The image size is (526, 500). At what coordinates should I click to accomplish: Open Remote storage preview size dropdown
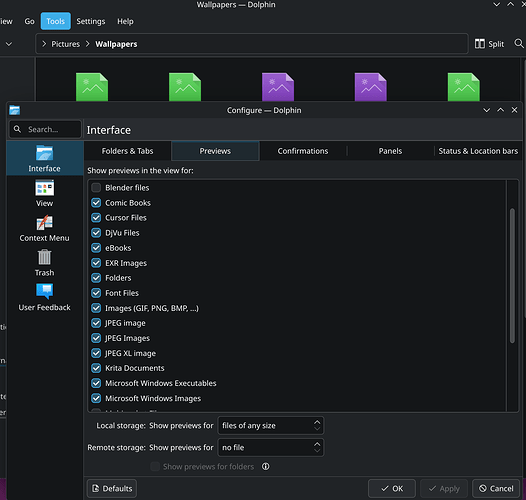(x=271, y=447)
